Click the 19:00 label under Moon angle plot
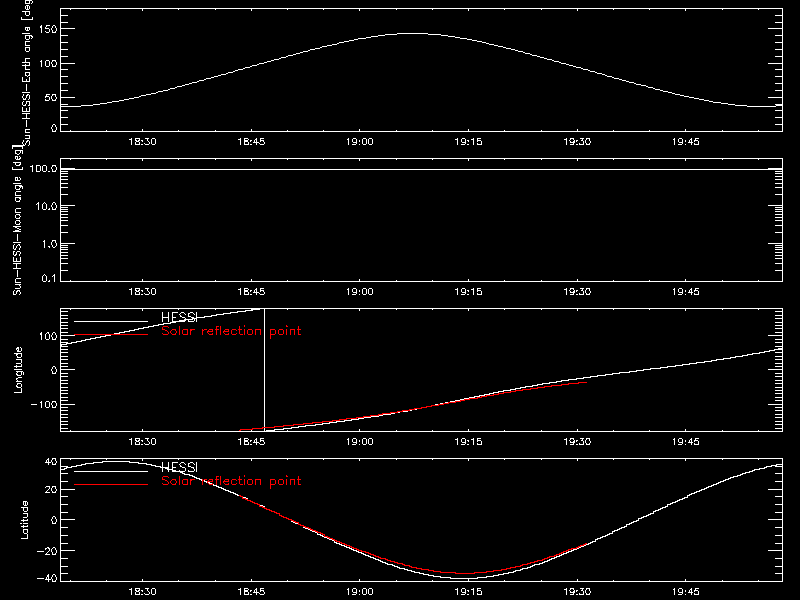 [359, 292]
